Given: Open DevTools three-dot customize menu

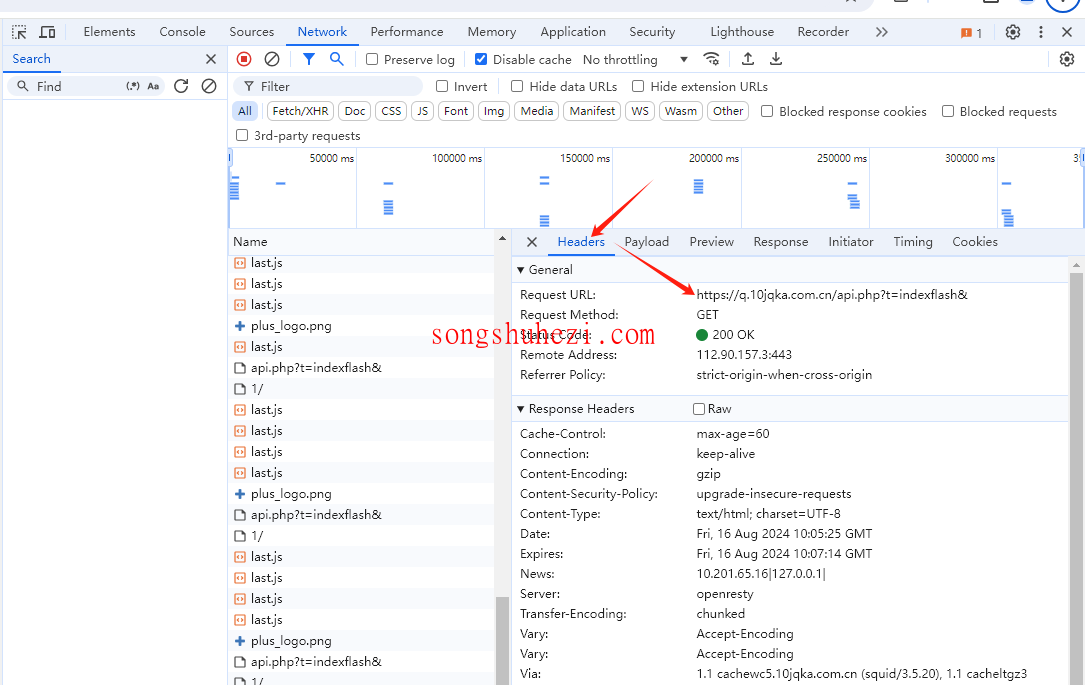Looking at the screenshot, I should [1040, 32].
